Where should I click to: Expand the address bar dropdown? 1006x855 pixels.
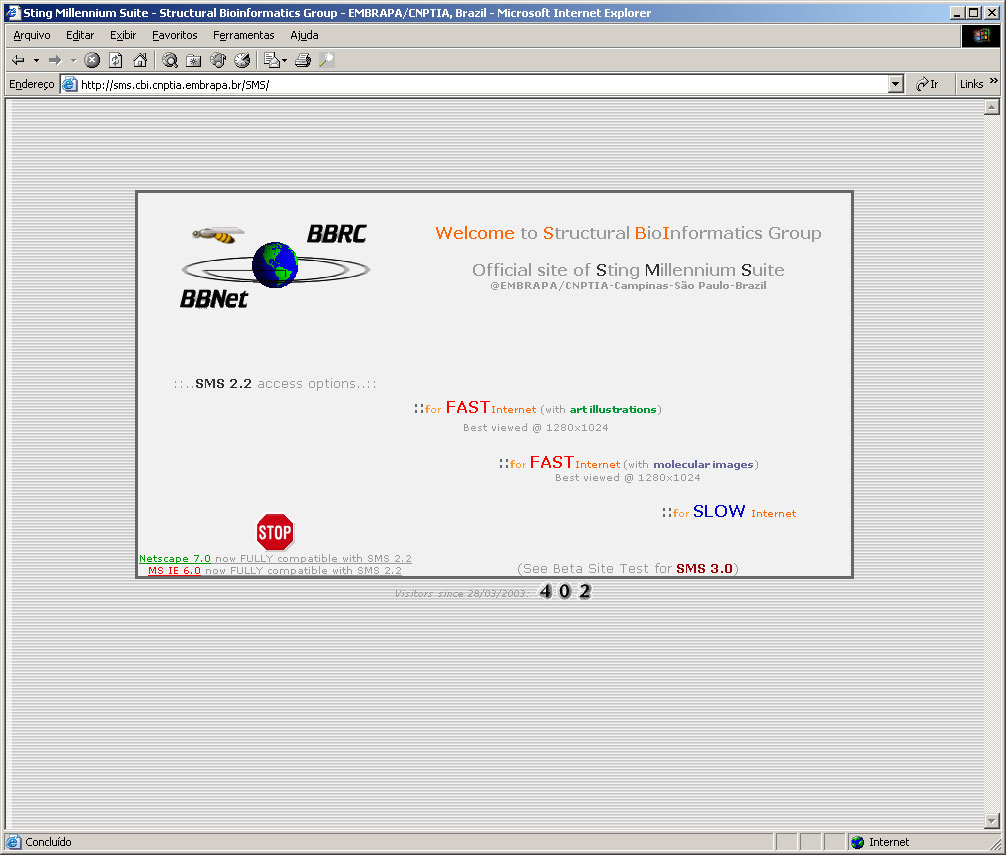[x=896, y=84]
